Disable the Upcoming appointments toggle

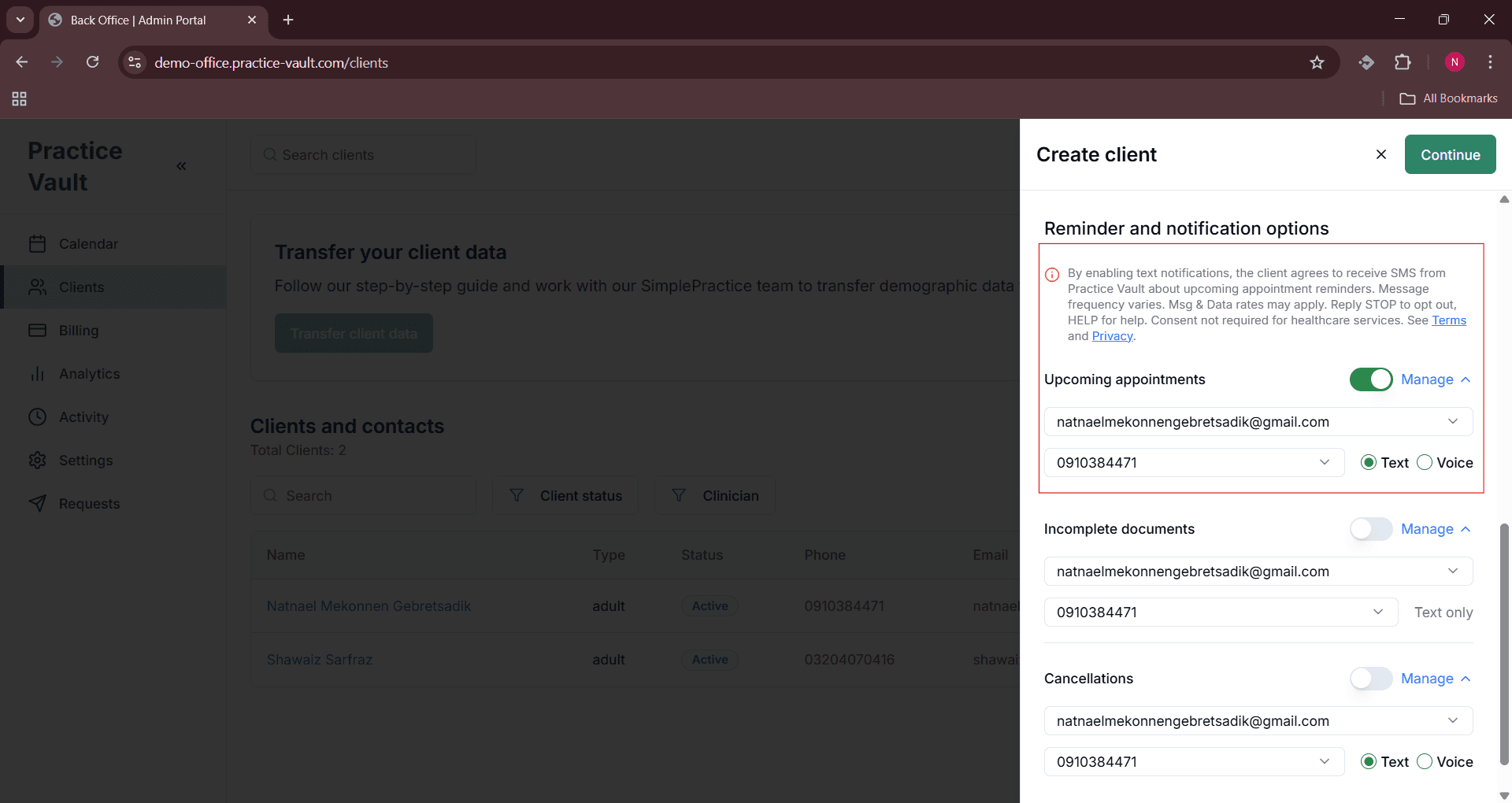pos(1370,379)
